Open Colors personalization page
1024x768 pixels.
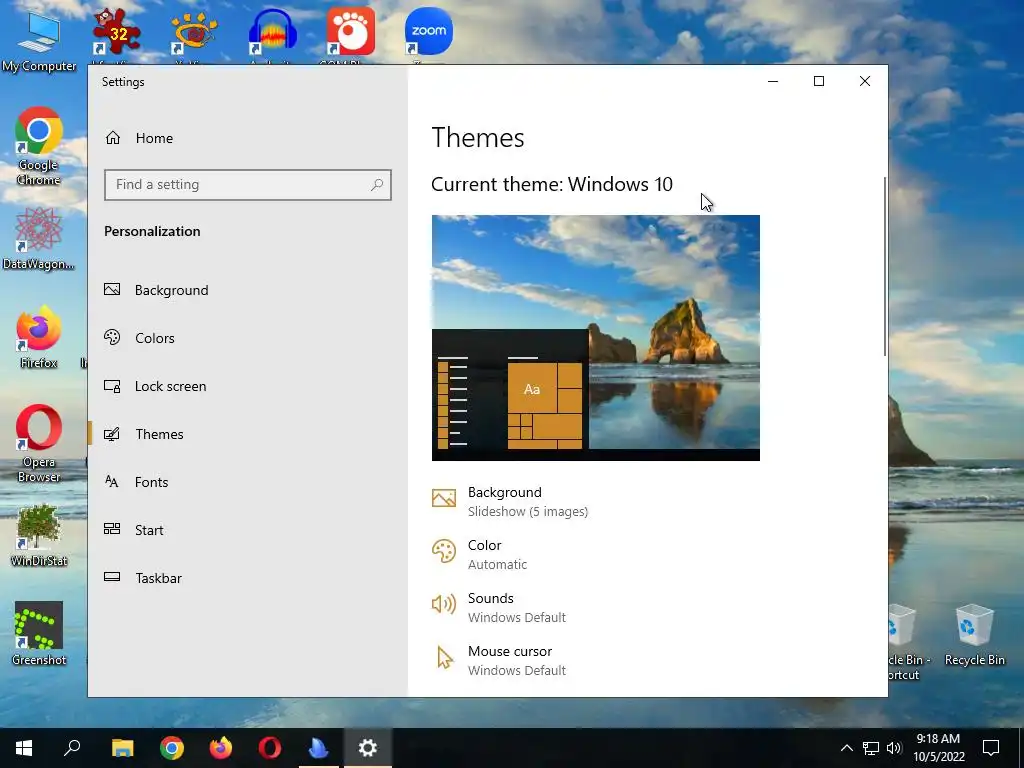[x=154, y=338]
